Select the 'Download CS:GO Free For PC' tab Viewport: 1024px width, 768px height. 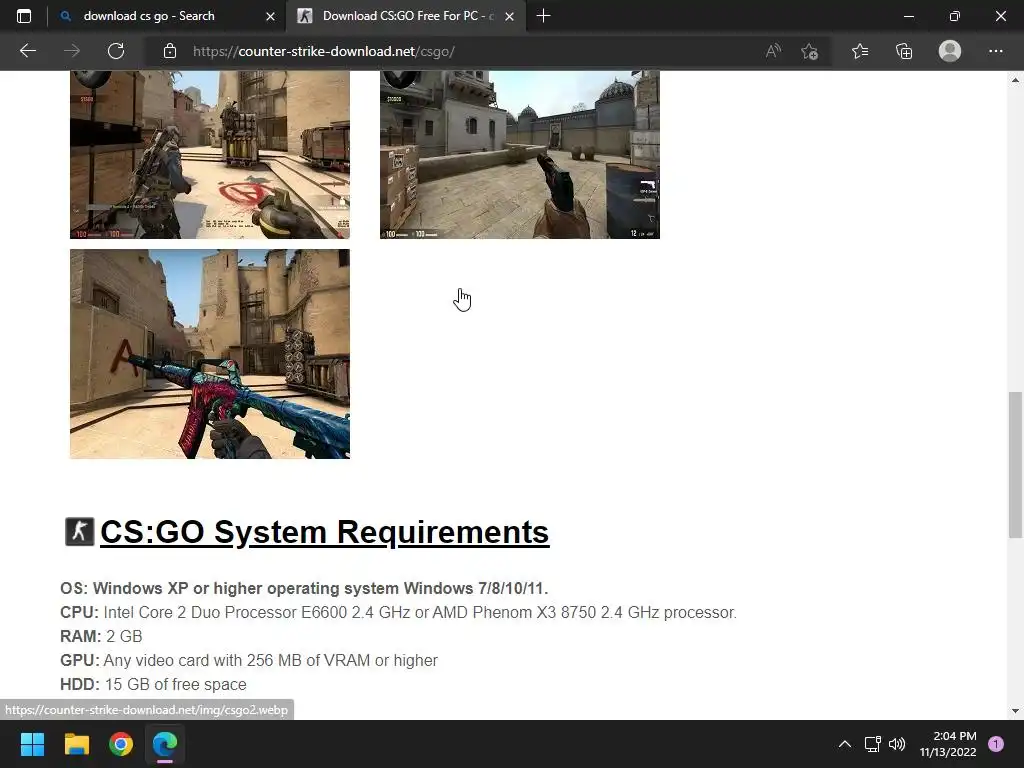[x=406, y=16]
